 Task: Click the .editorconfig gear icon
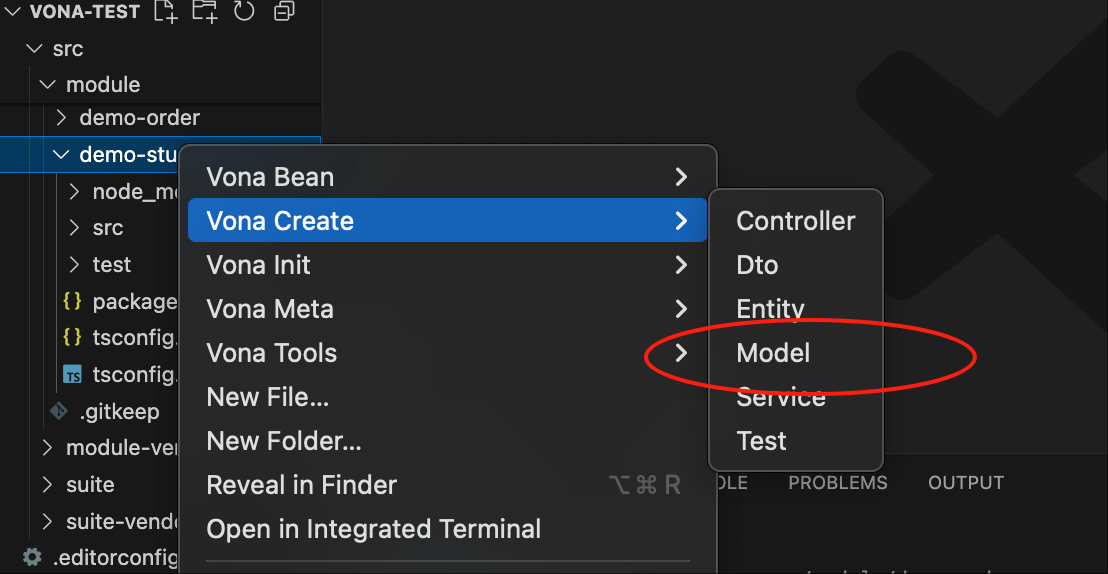33,557
